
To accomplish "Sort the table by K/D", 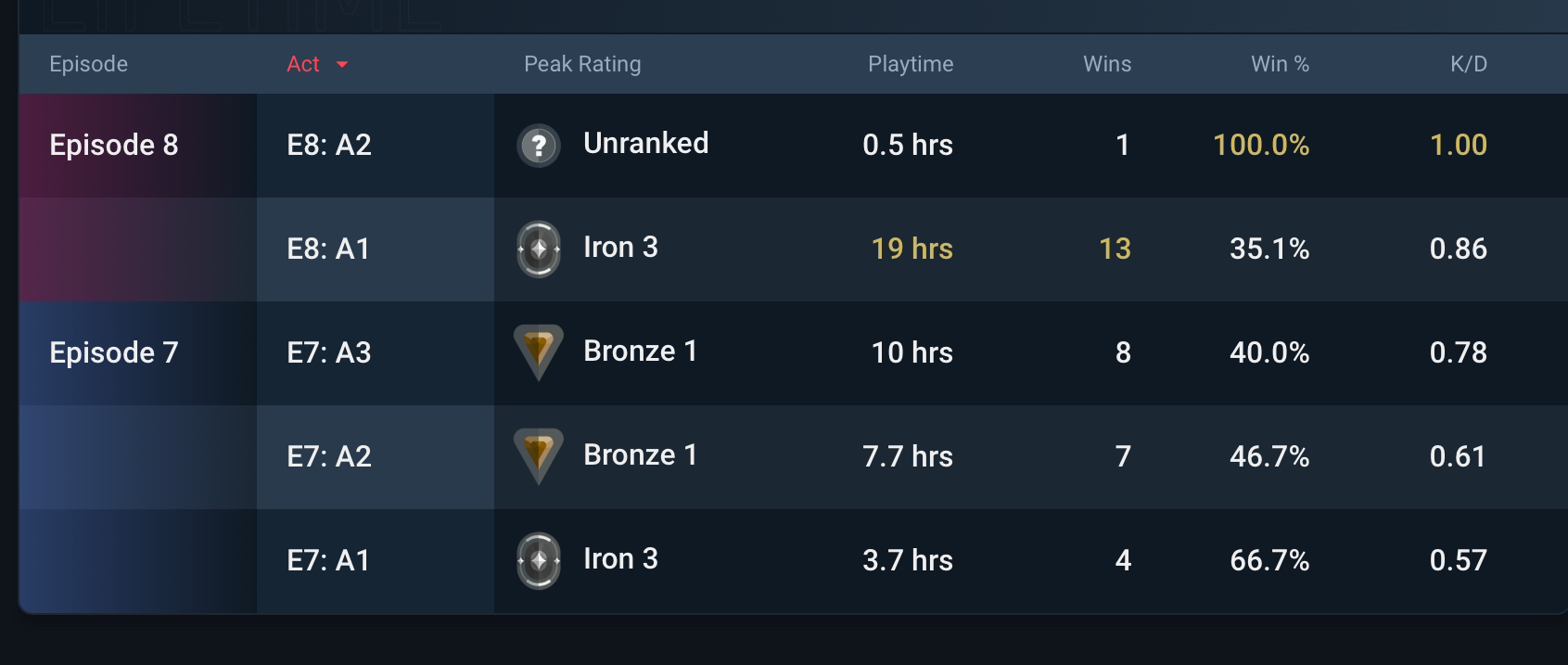I will pos(1468,64).
